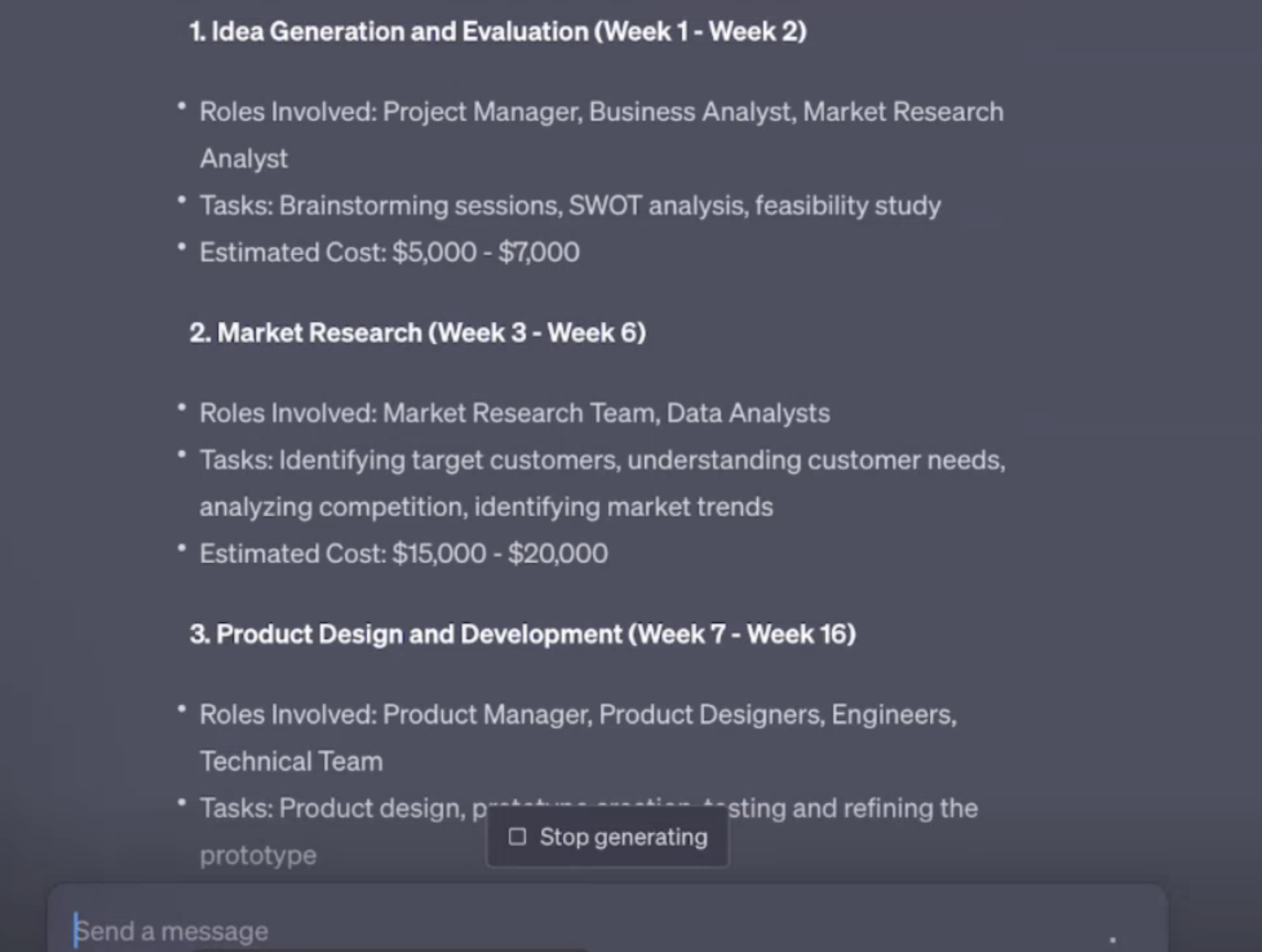The width and height of the screenshot is (1262, 952).
Task: Click the word Analyst under first roles line
Action: pyautogui.click(x=244, y=159)
